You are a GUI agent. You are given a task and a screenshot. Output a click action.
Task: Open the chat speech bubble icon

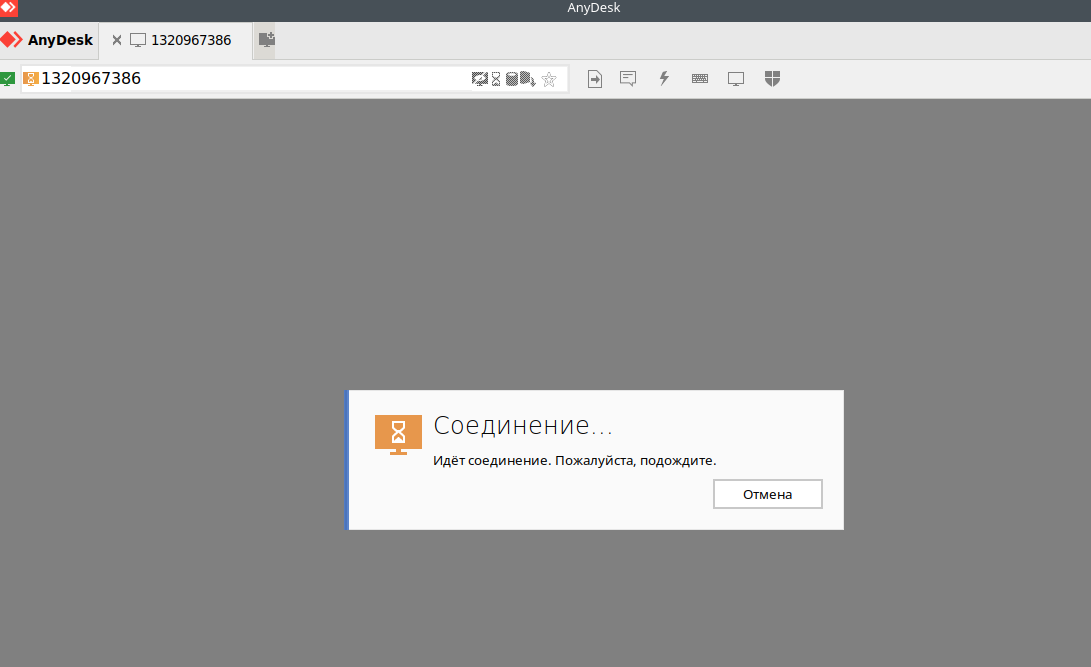click(628, 79)
